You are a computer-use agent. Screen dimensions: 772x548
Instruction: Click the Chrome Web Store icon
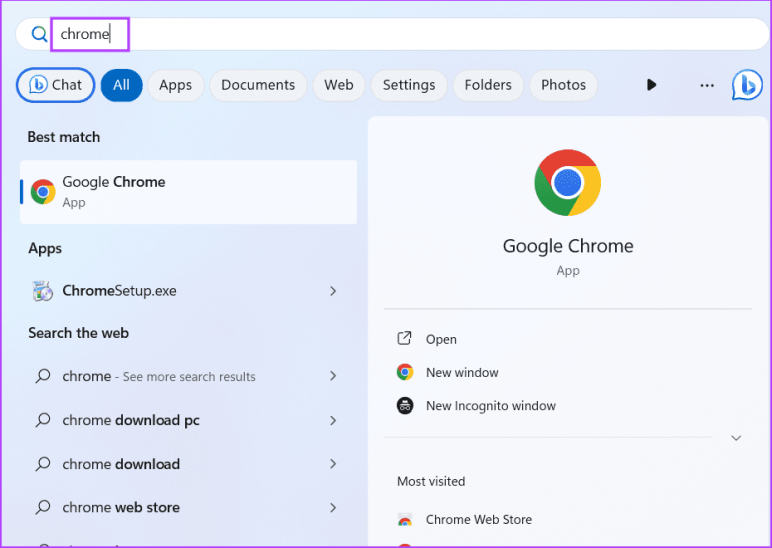click(405, 520)
